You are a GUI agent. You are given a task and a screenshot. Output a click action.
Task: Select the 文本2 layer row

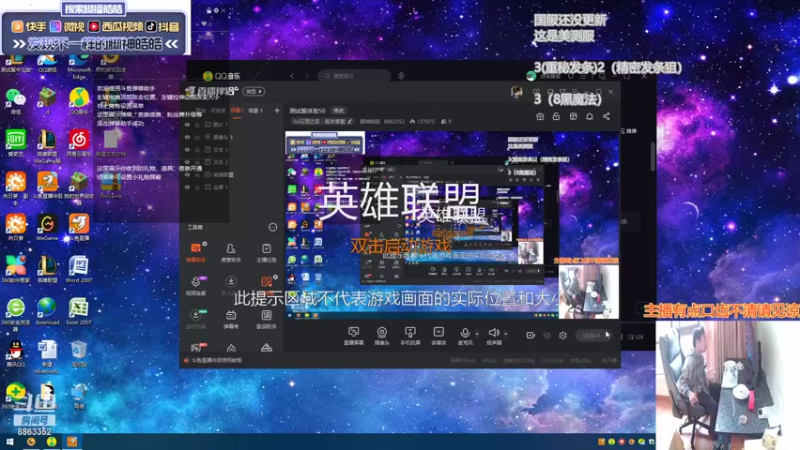pos(230,162)
